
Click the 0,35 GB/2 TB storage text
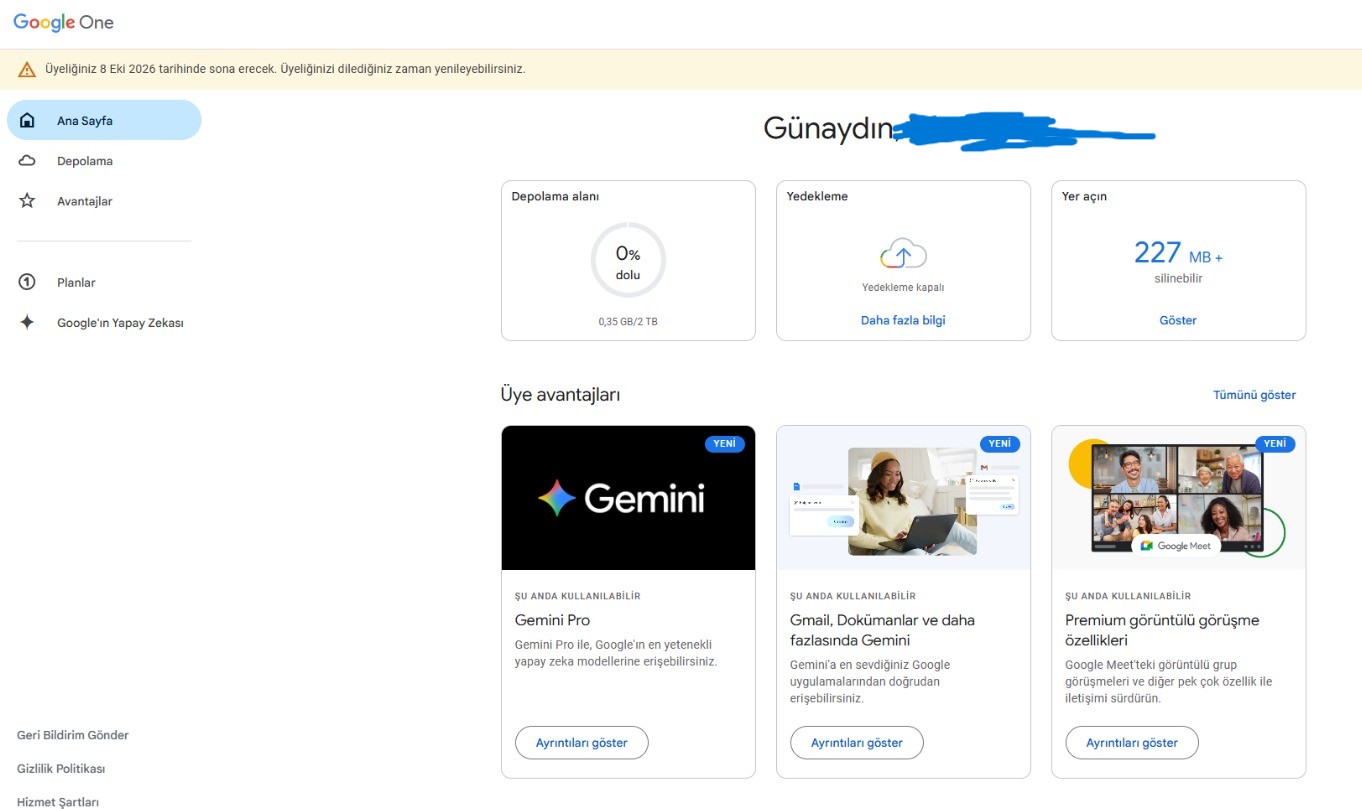click(x=628, y=322)
